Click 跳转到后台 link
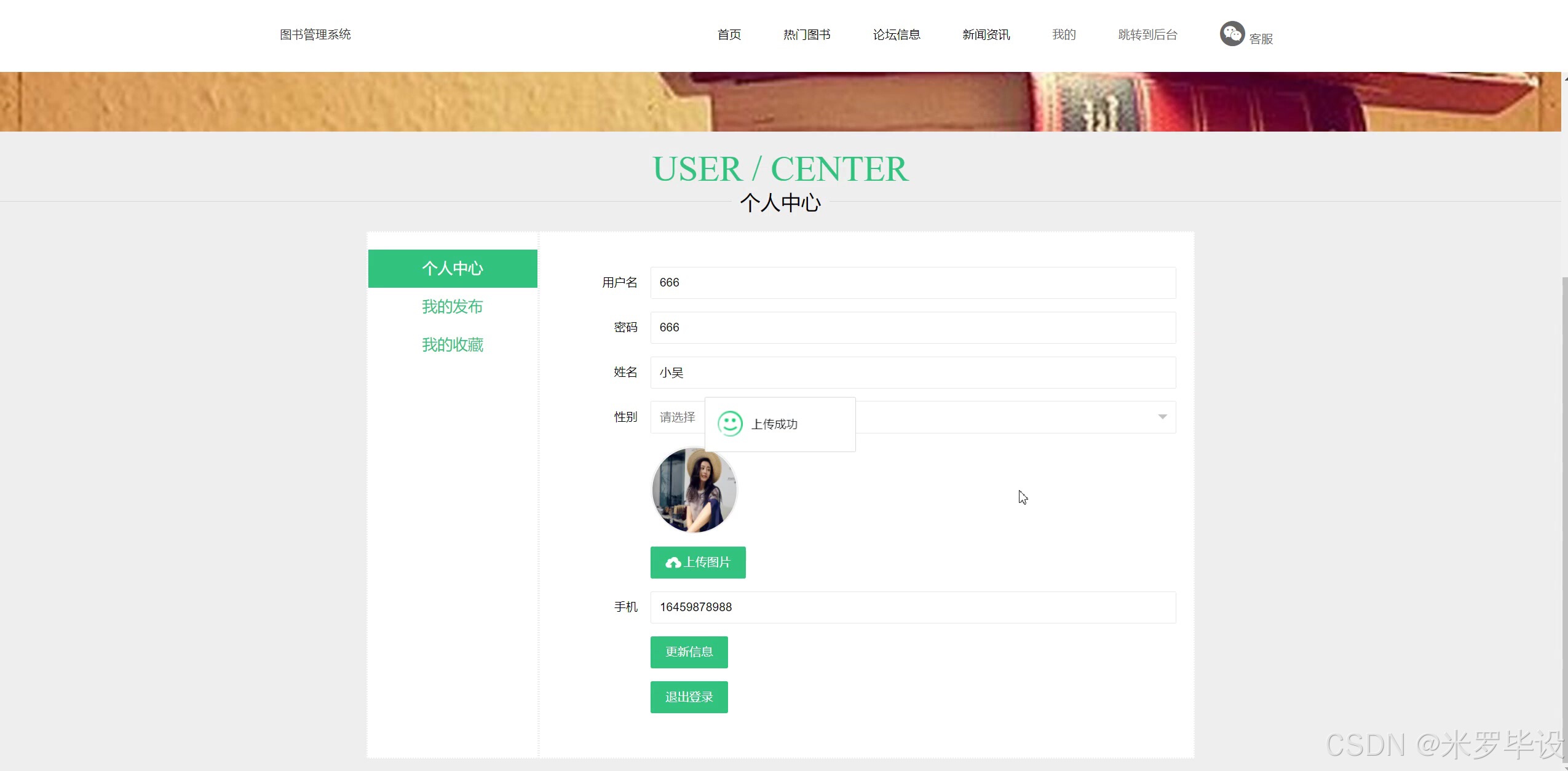Viewport: 1568px width, 771px height. [x=1147, y=34]
